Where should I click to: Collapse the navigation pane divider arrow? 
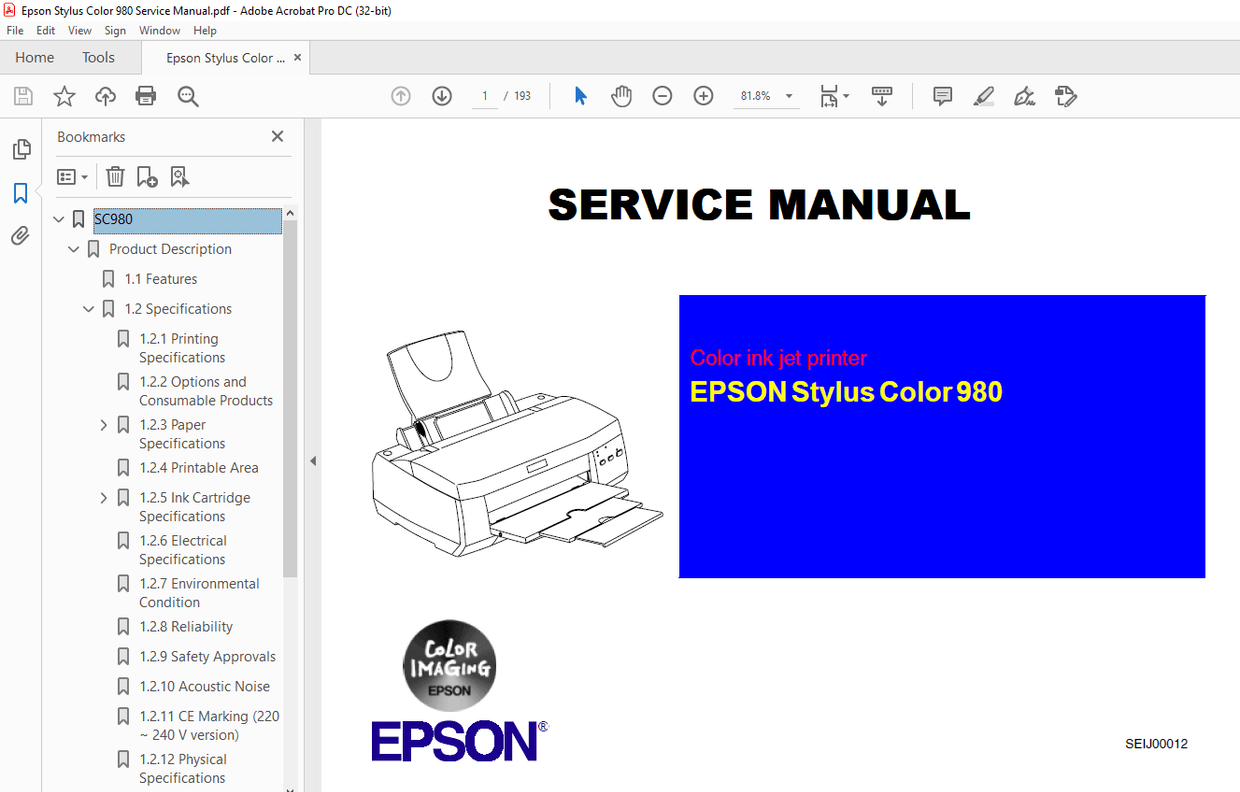[312, 461]
